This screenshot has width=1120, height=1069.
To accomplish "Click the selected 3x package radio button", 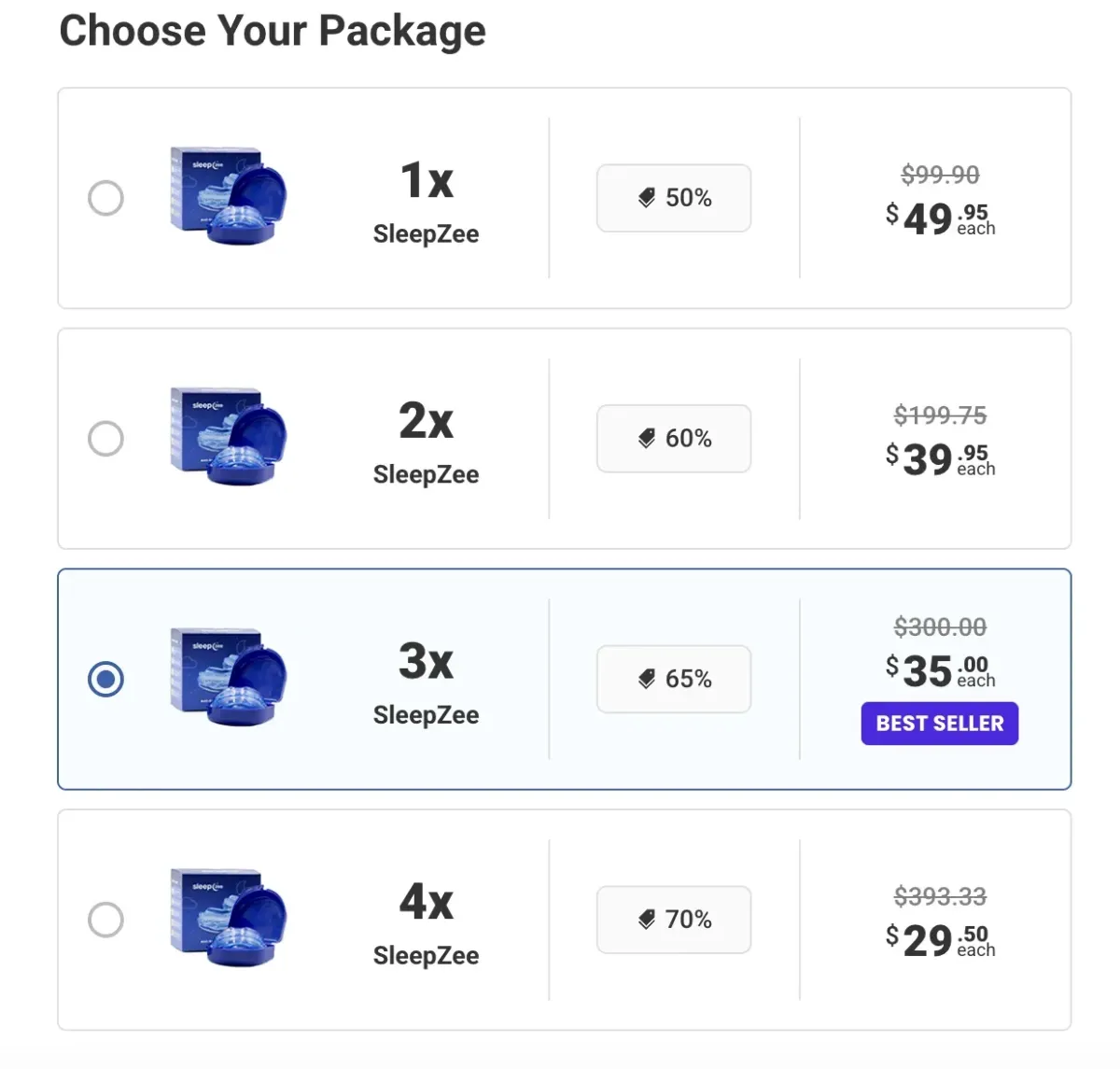I will tap(105, 679).
